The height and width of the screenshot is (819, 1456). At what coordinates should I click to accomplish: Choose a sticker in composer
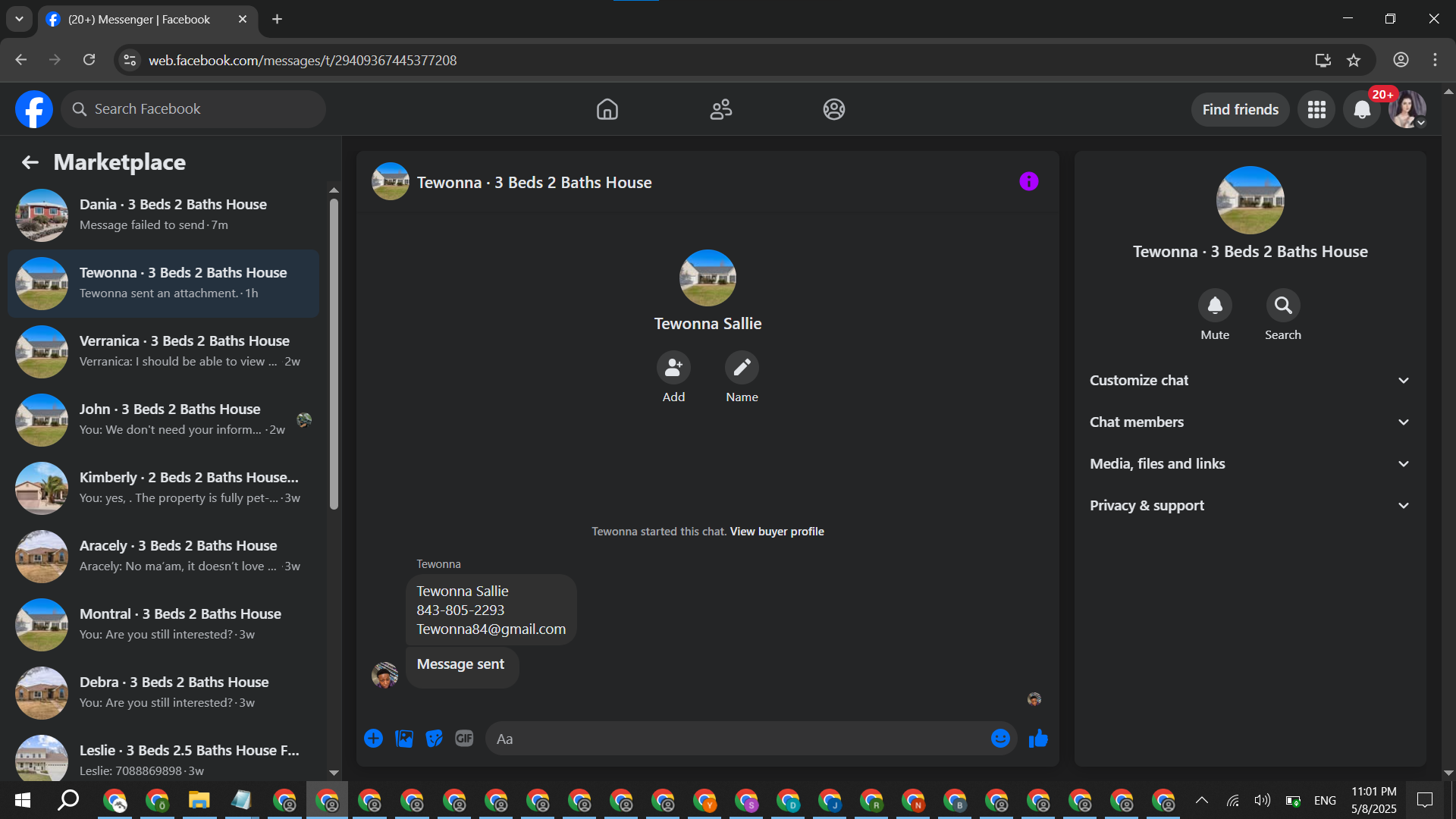[x=434, y=739]
